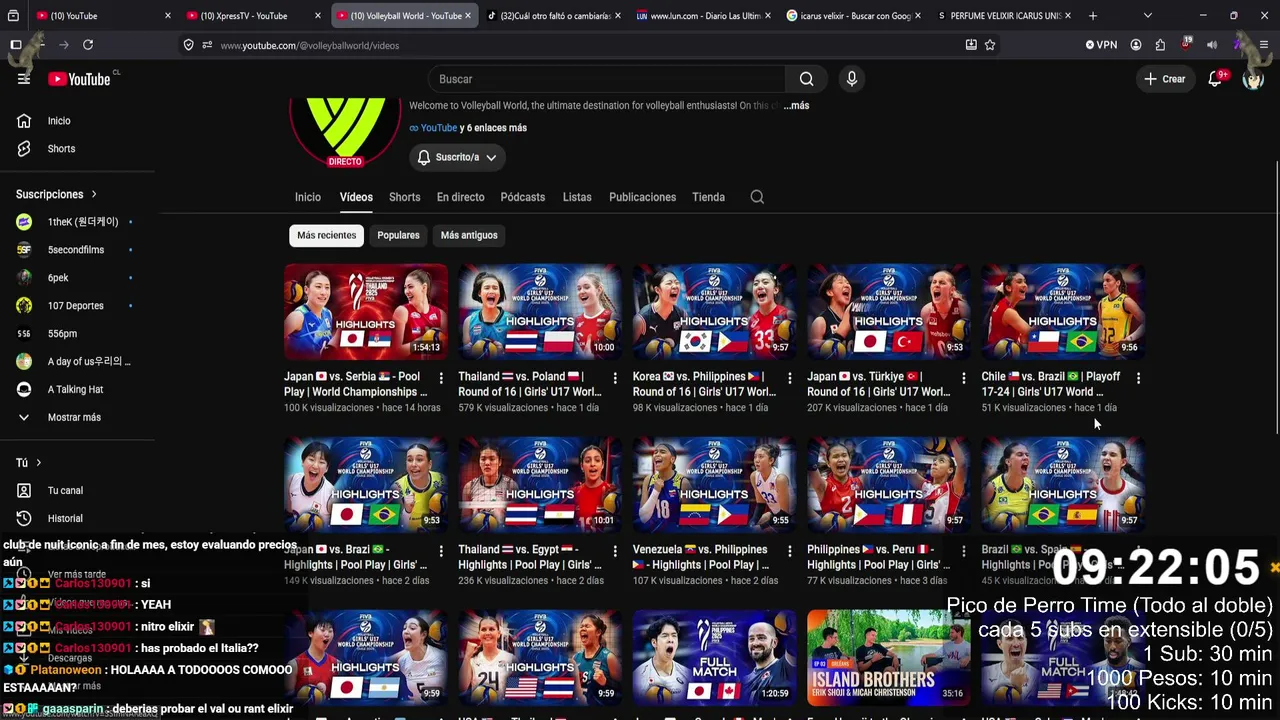The image size is (1280, 720).
Task: Open the Volleyball World channel avatar
Action: (344, 131)
